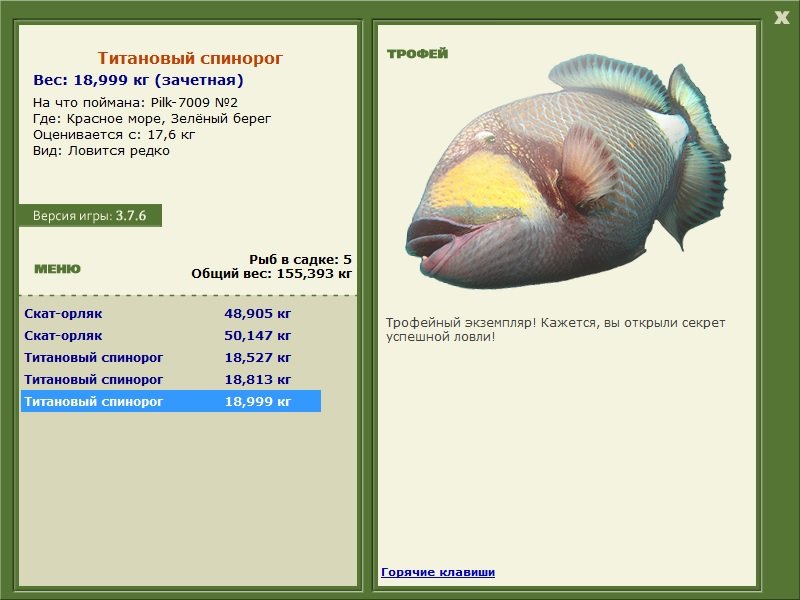Select the Скат-орляк 48,905 кг row

(x=170, y=313)
